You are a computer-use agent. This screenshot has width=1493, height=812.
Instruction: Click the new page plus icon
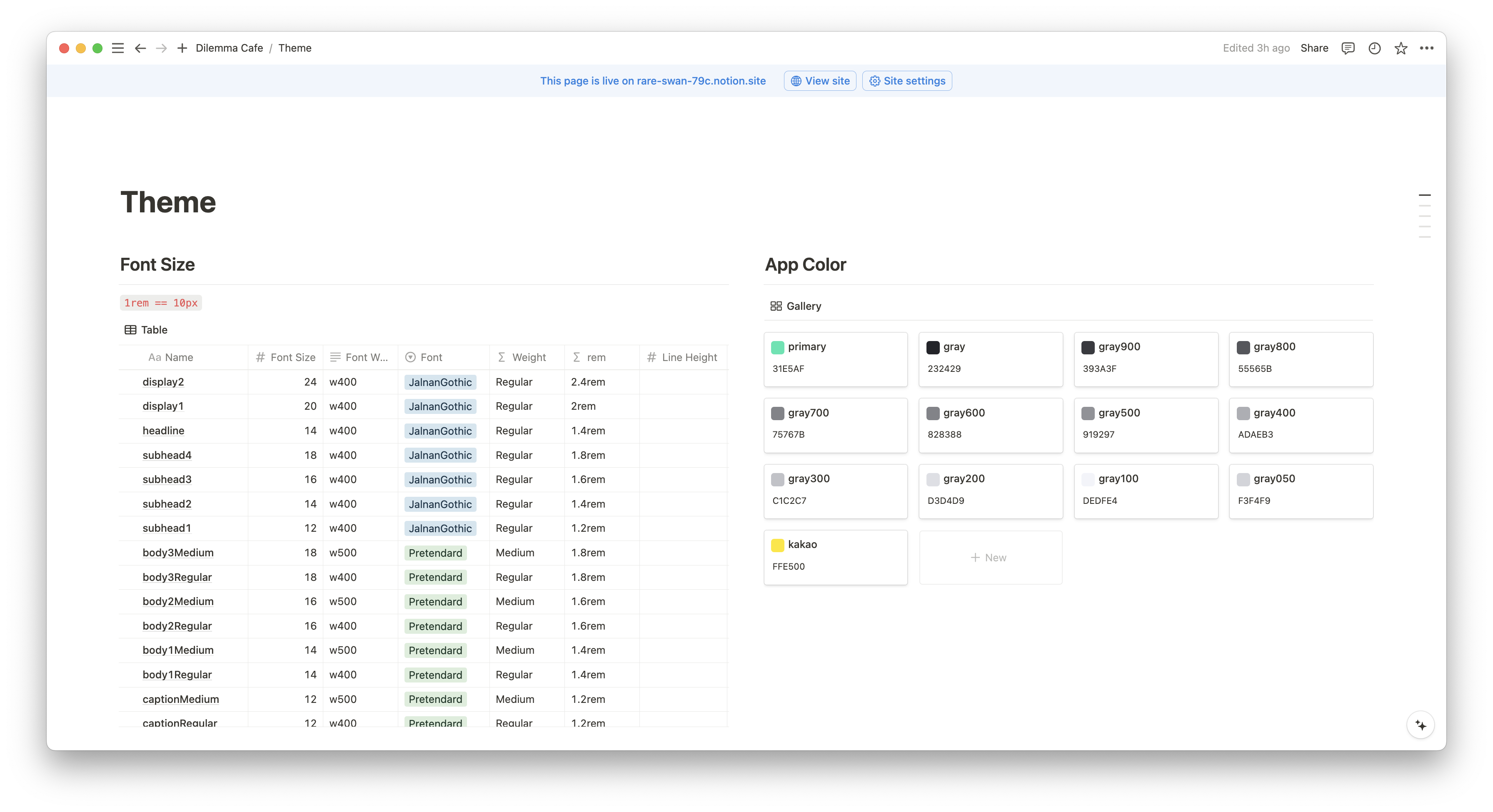(182, 48)
